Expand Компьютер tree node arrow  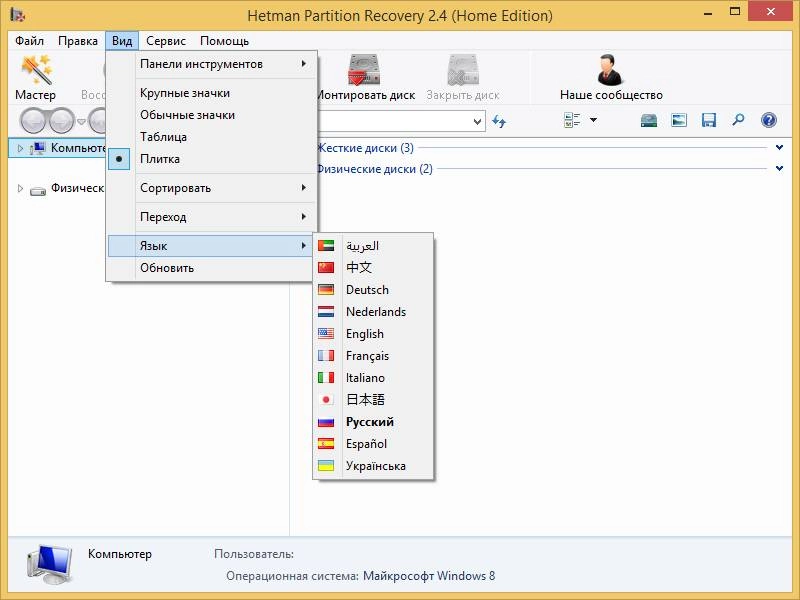pyautogui.click(x=20, y=148)
